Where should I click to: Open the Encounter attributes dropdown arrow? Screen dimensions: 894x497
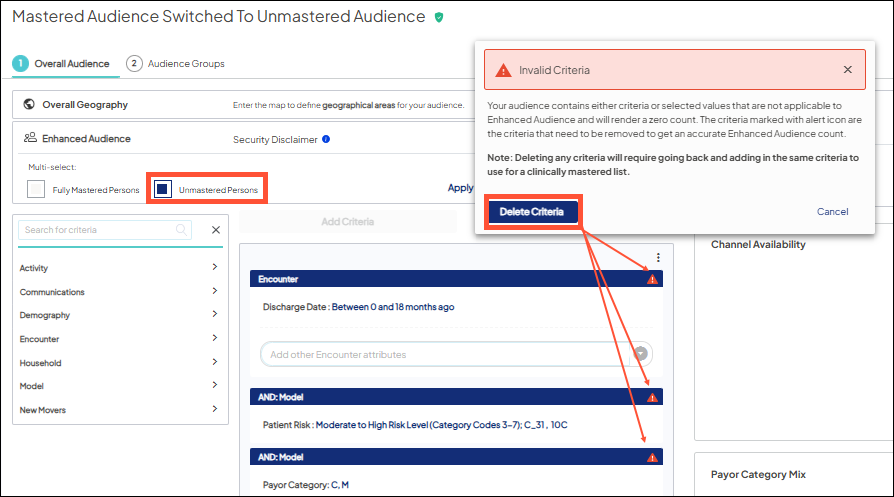641,354
